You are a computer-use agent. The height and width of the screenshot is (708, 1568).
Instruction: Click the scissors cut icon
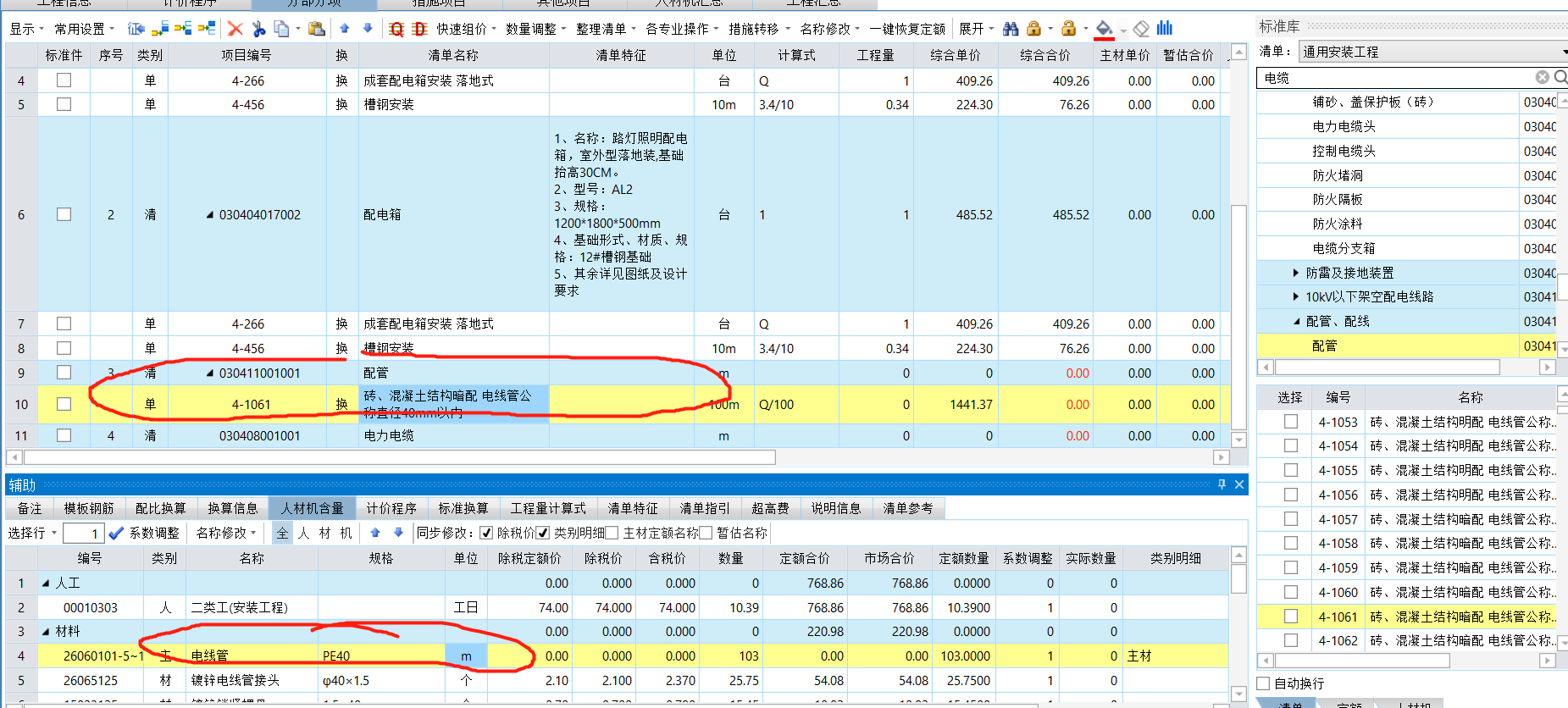[259, 29]
